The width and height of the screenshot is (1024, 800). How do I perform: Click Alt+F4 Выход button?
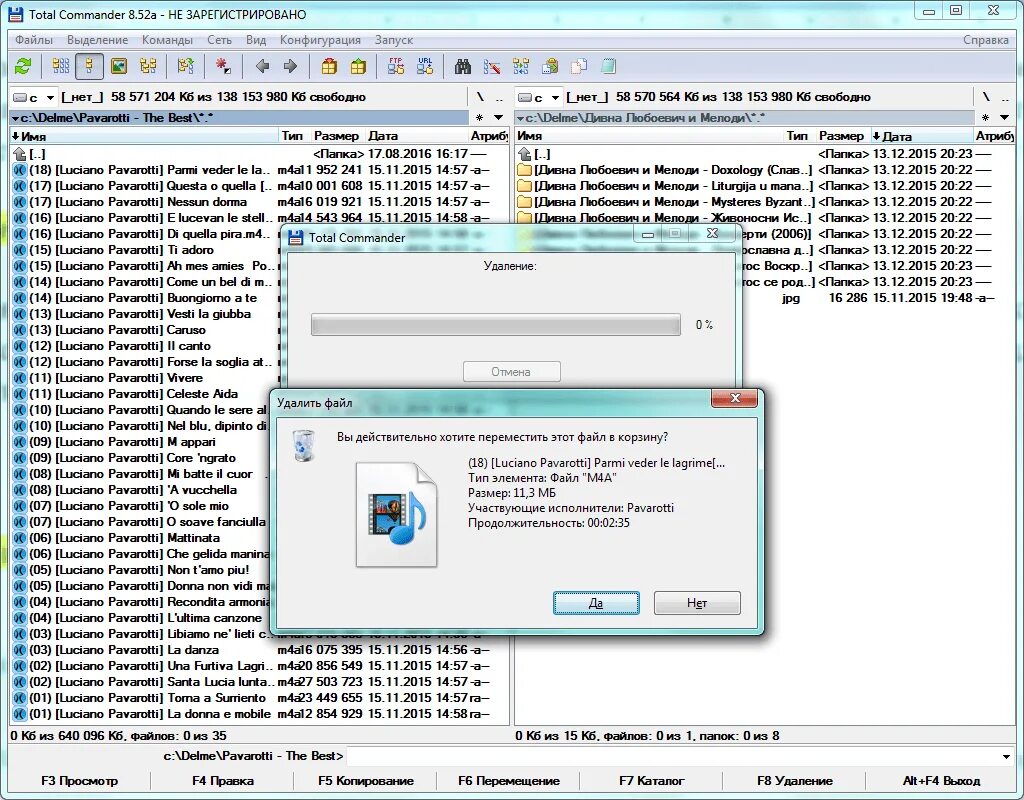(941, 780)
